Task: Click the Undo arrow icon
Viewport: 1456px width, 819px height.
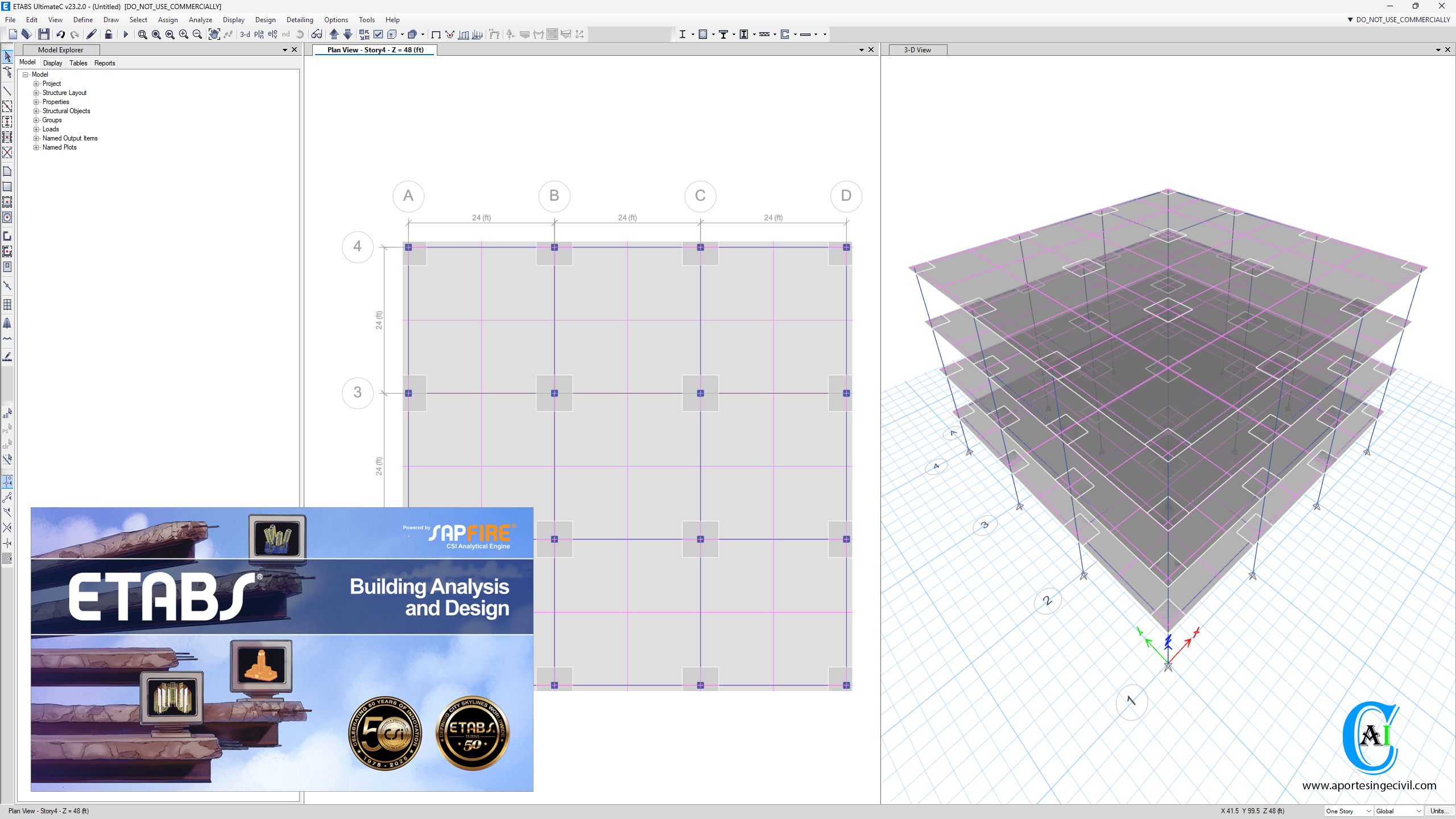Action: 60,34
